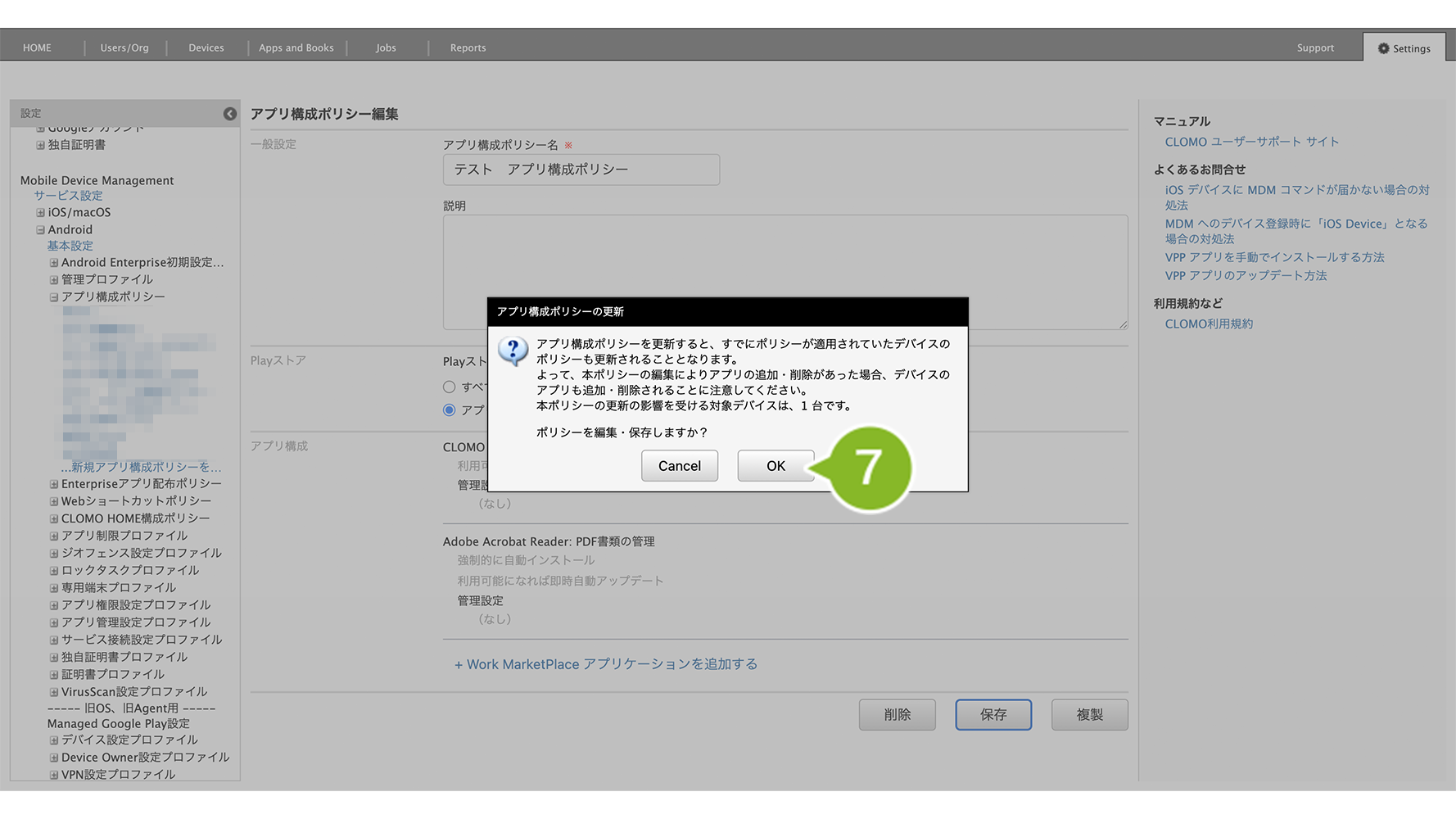Collapse the Android tree node
Viewport: 1456px width, 819px height.
coord(40,230)
